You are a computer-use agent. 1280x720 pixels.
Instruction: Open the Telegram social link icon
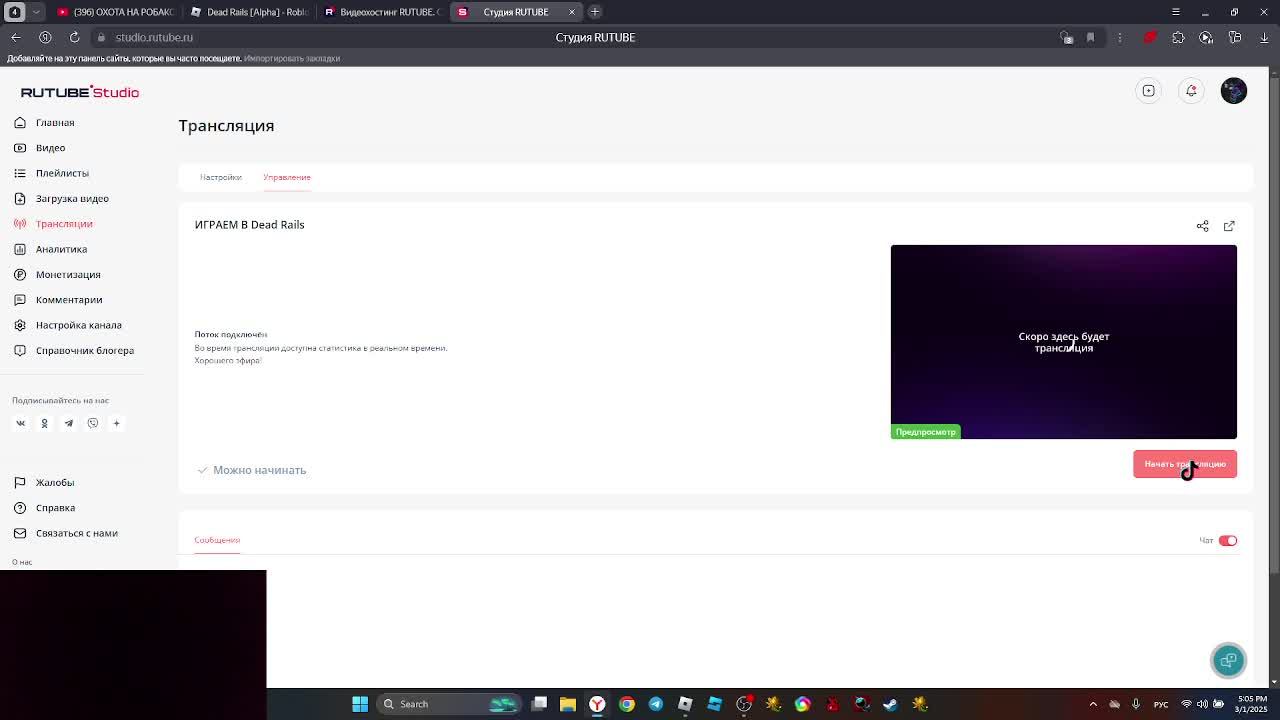point(69,423)
